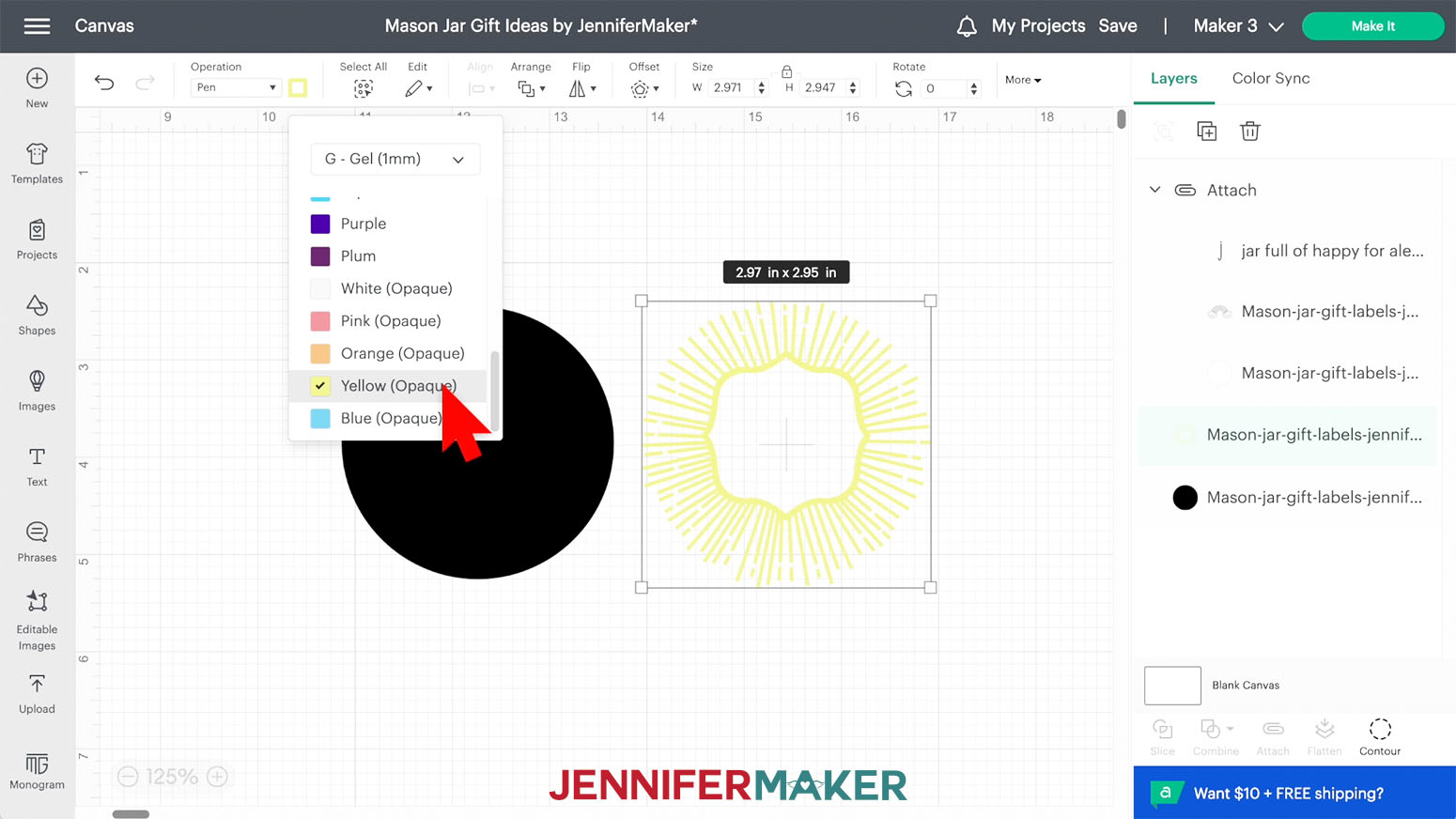The image size is (1456, 819).
Task: Toggle the size aspect ratio lock
Action: pos(787,71)
